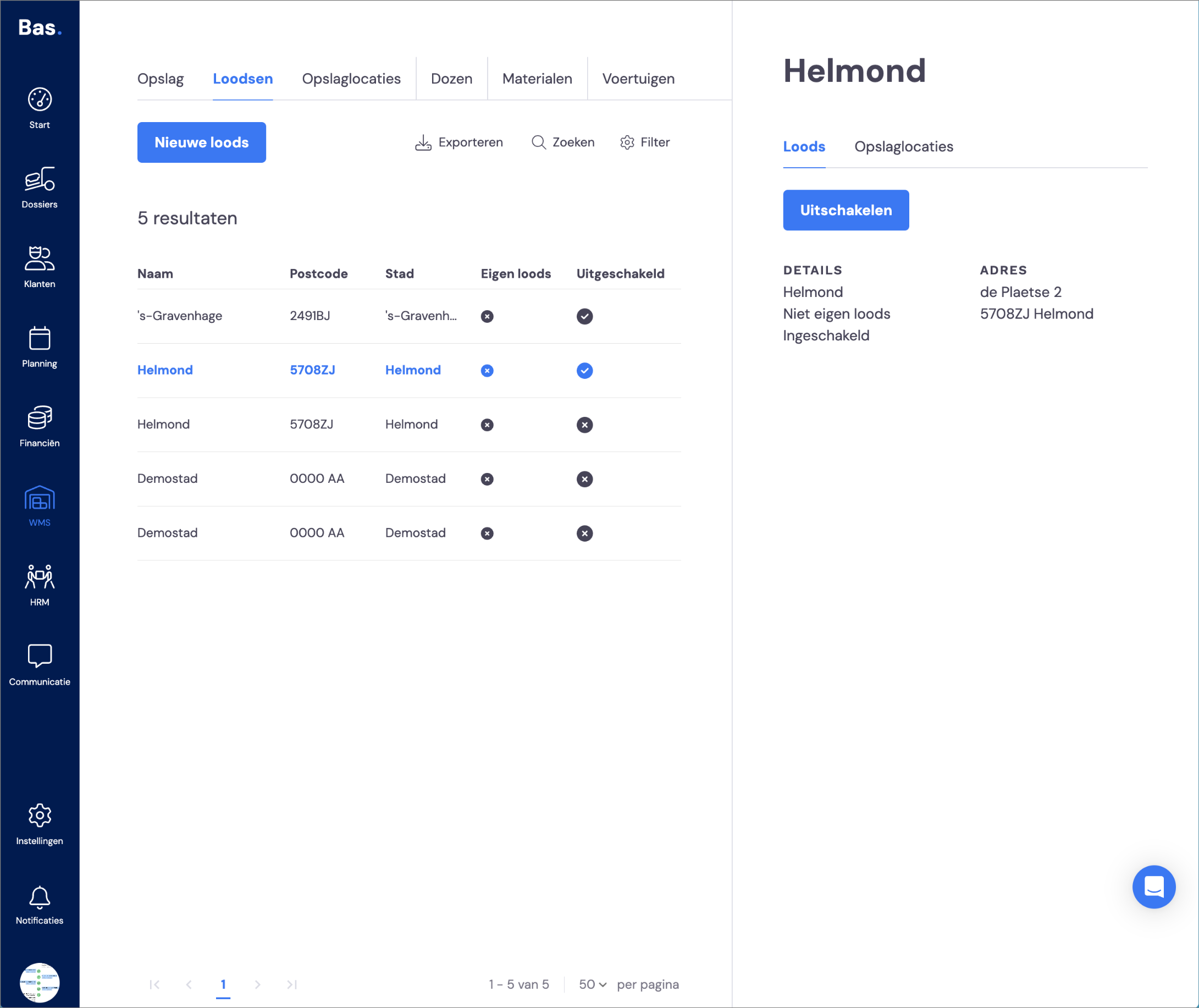The image size is (1199, 1008).
Task: Select the HRM sidebar icon
Action: pyautogui.click(x=40, y=585)
